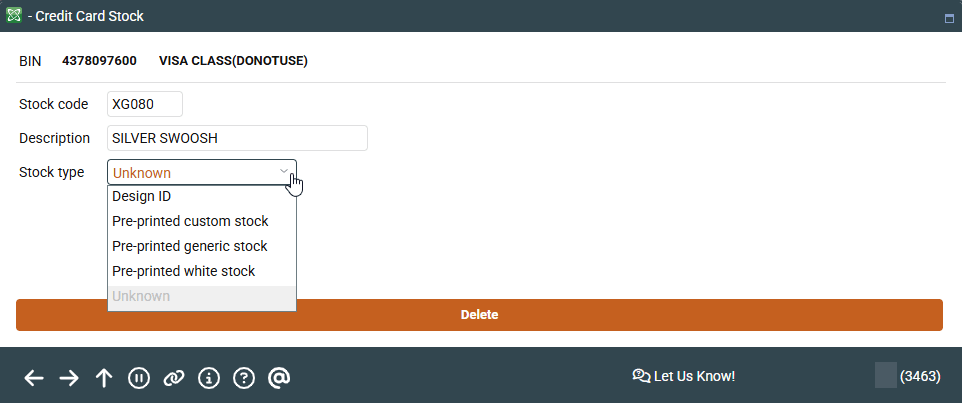This screenshot has width=962, height=403.
Task: Click the @ symbol icon
Action: (x=279, y=377)
